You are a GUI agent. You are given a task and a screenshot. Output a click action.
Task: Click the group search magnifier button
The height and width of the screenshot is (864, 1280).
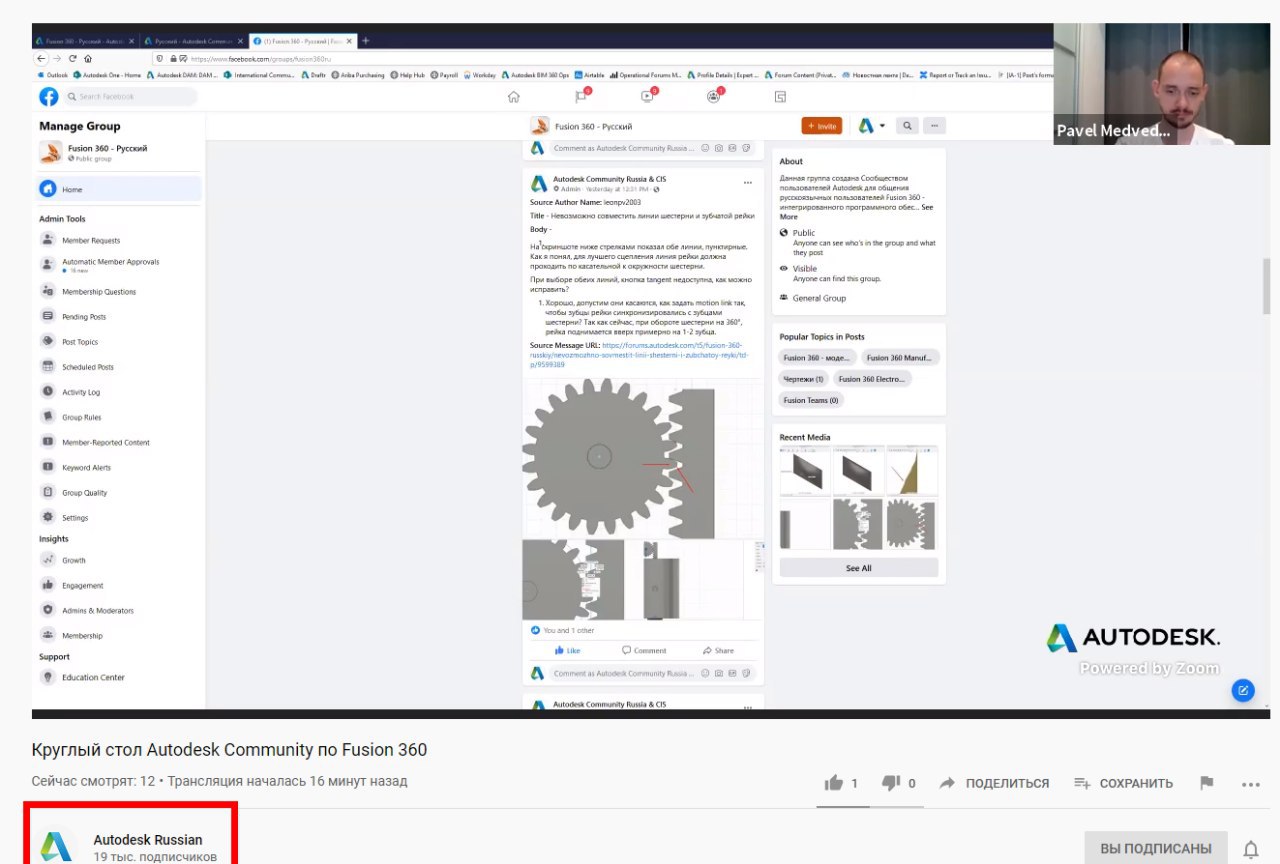click(907, 126)
